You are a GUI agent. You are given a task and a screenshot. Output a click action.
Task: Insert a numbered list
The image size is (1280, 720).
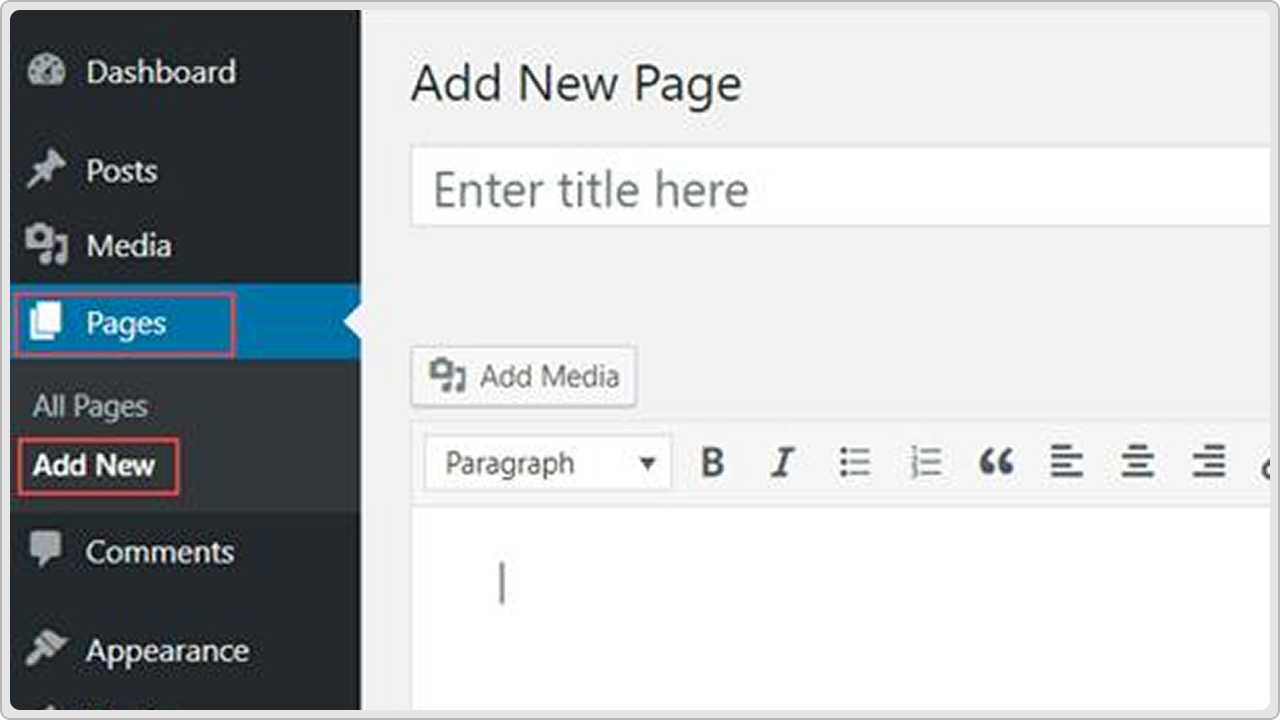(x=926, y=462)
